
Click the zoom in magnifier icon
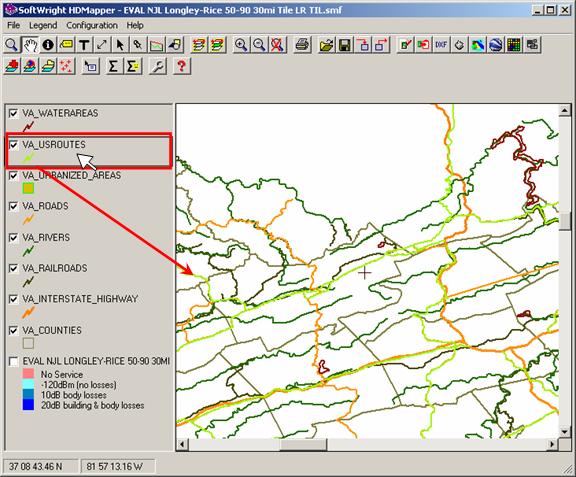(241, 45)
